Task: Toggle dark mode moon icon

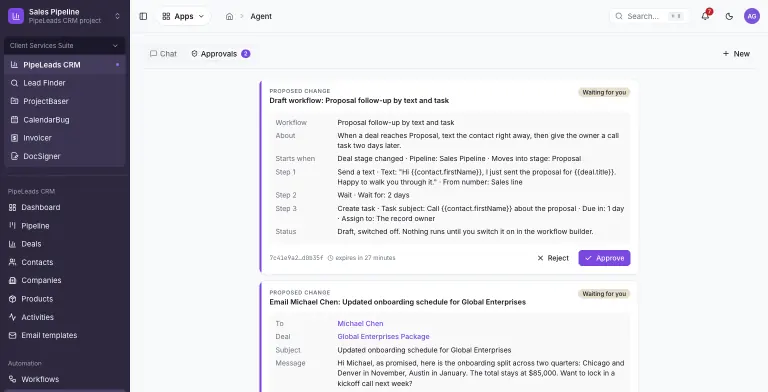Action: pos(729,16)
